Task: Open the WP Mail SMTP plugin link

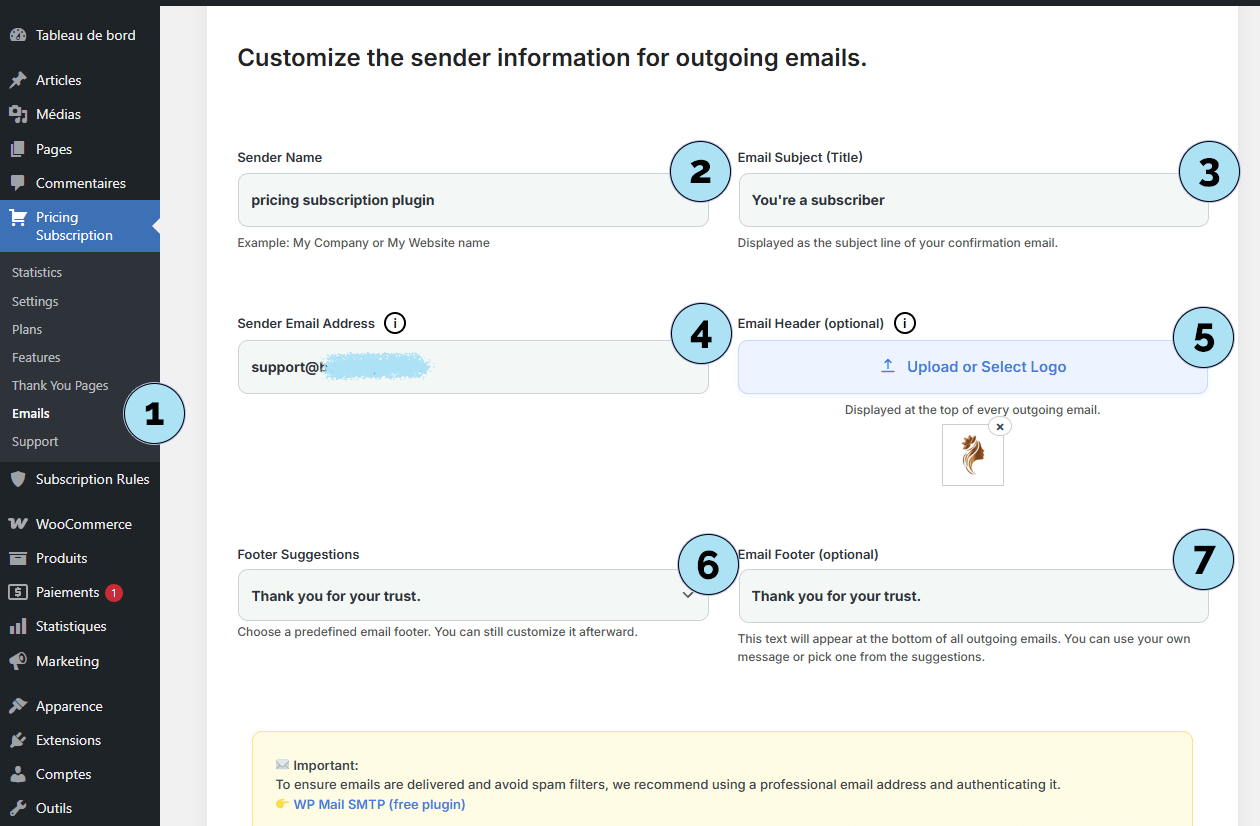Action: tap(379, 804)
